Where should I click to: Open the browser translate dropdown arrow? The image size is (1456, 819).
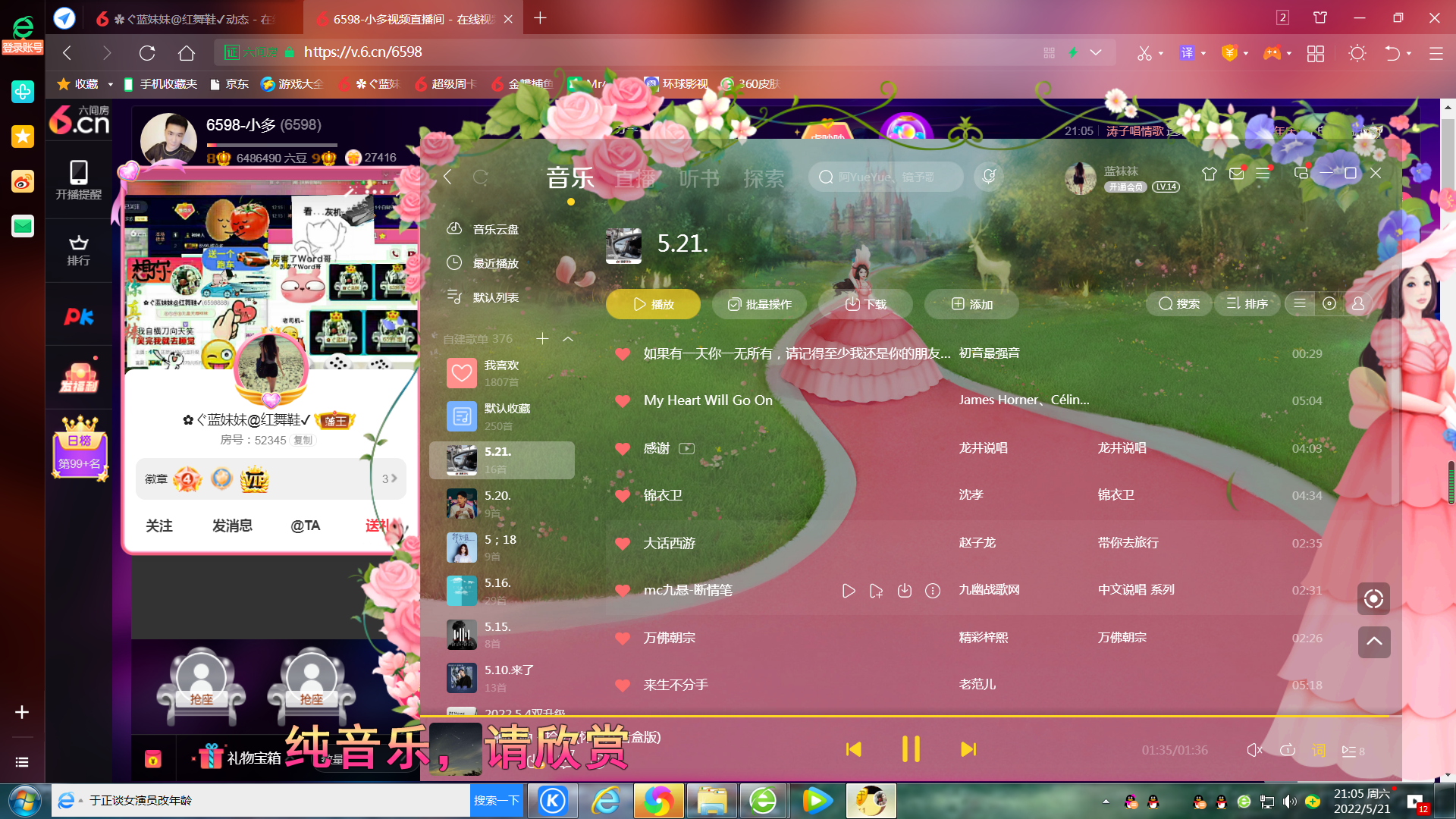(x=1203, y=53)
